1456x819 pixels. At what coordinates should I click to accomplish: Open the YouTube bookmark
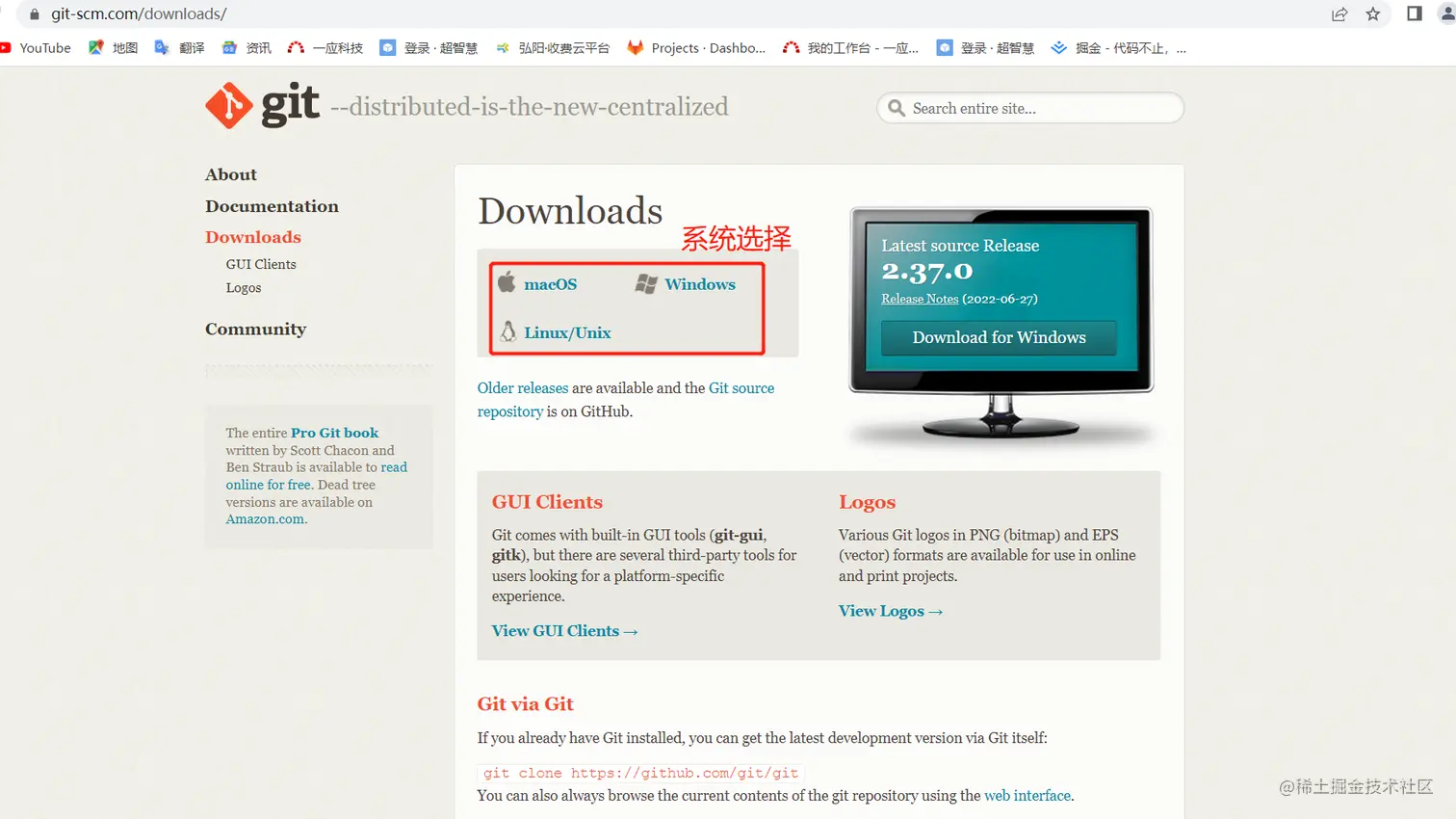click(37, 48)
